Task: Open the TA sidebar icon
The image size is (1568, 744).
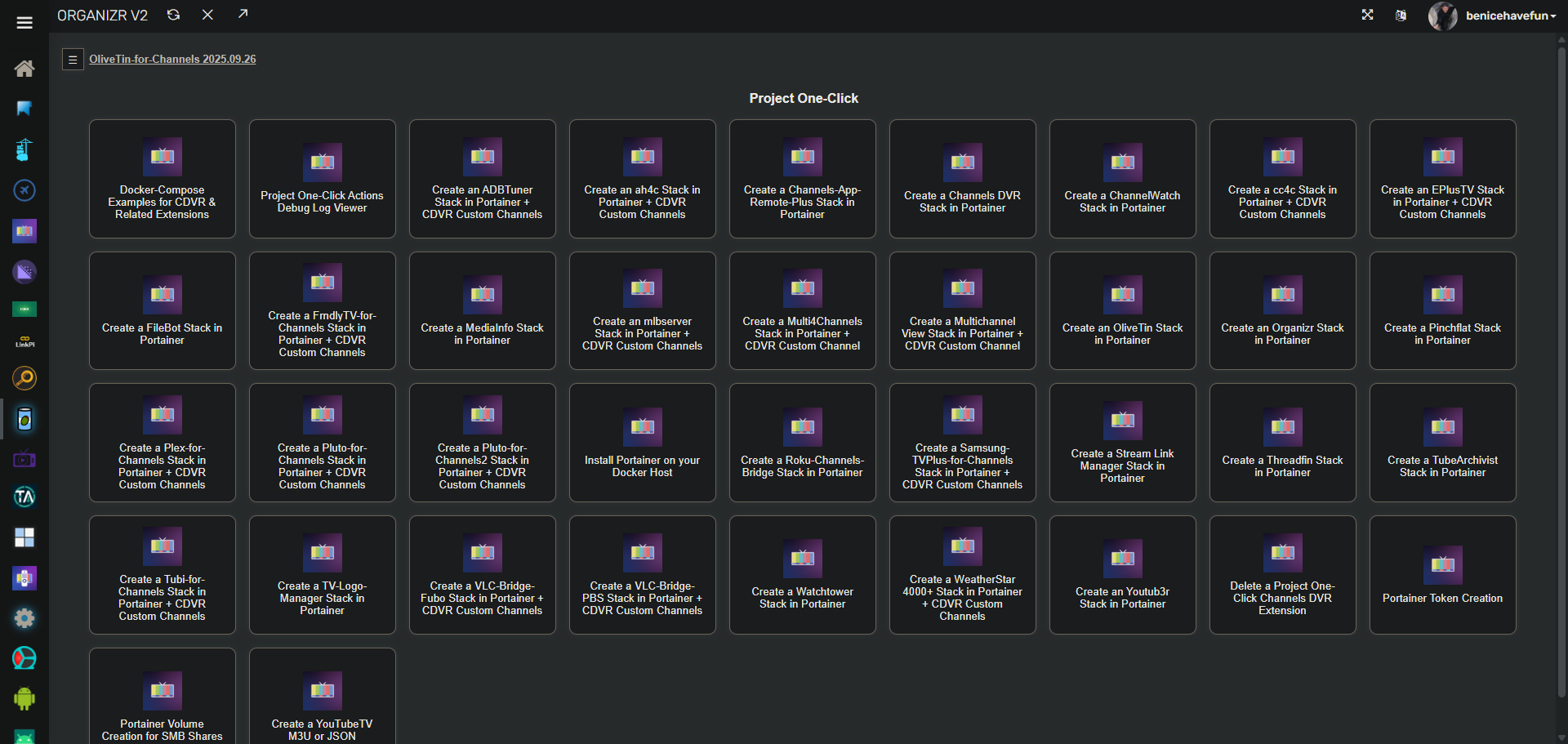Action: pos(24,497)
